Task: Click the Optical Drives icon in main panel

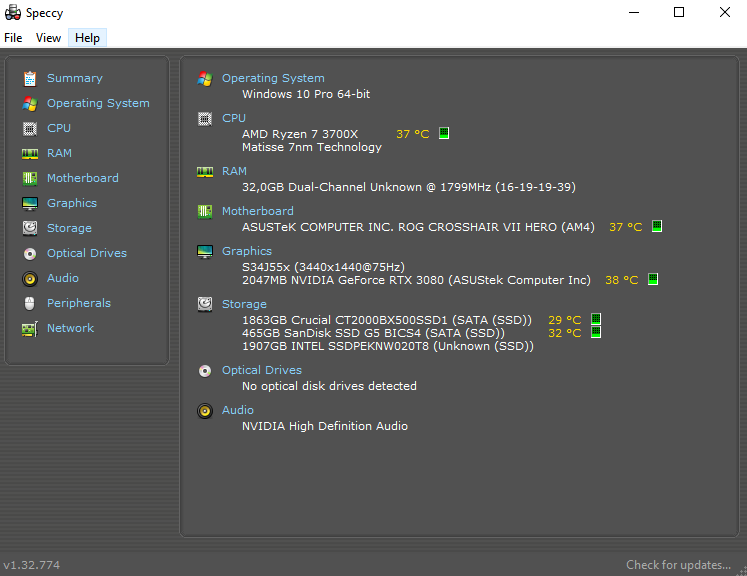Action: (x=205, y=371)
